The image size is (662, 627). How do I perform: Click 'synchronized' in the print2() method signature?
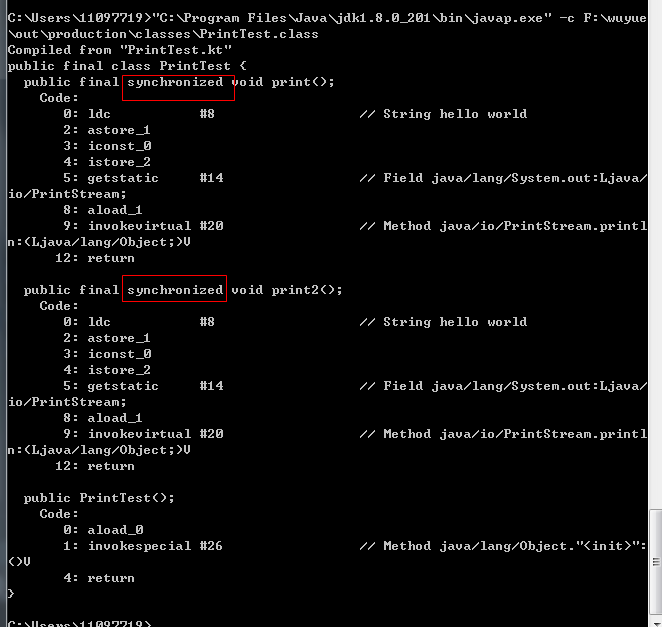click(175, 290)
